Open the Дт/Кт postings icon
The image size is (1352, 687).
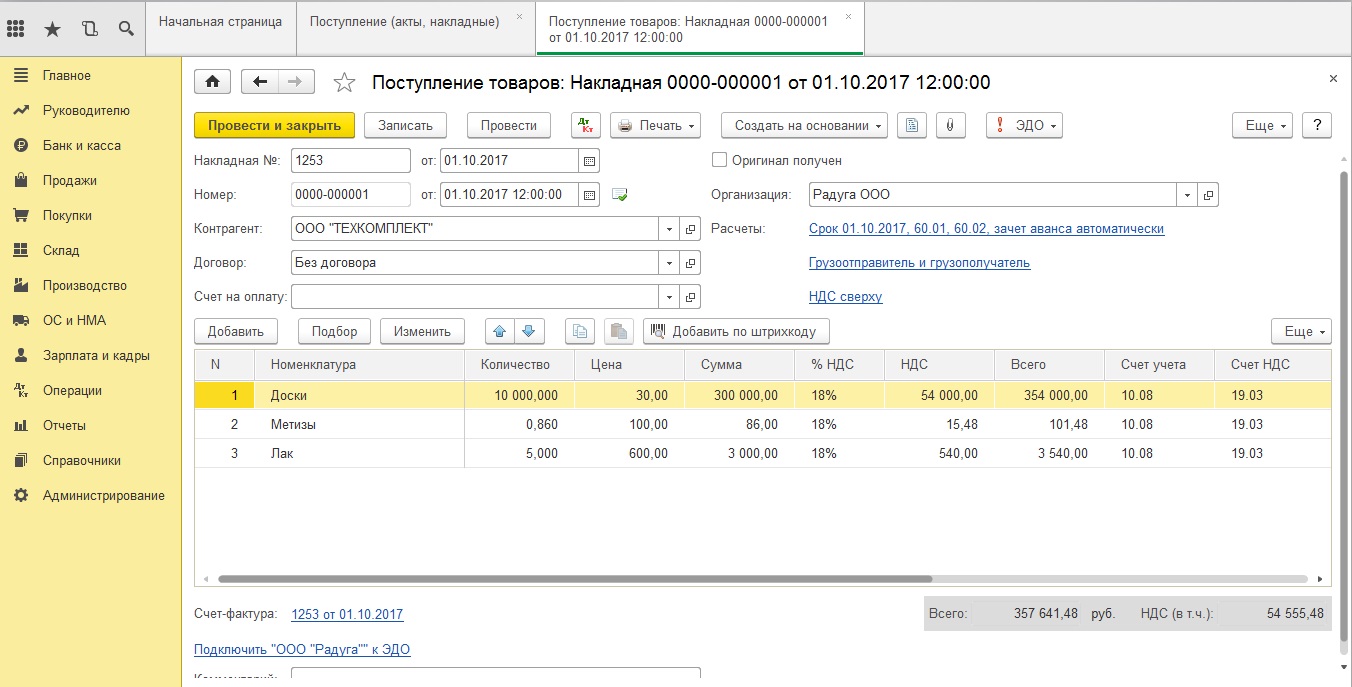coord(586,125)
